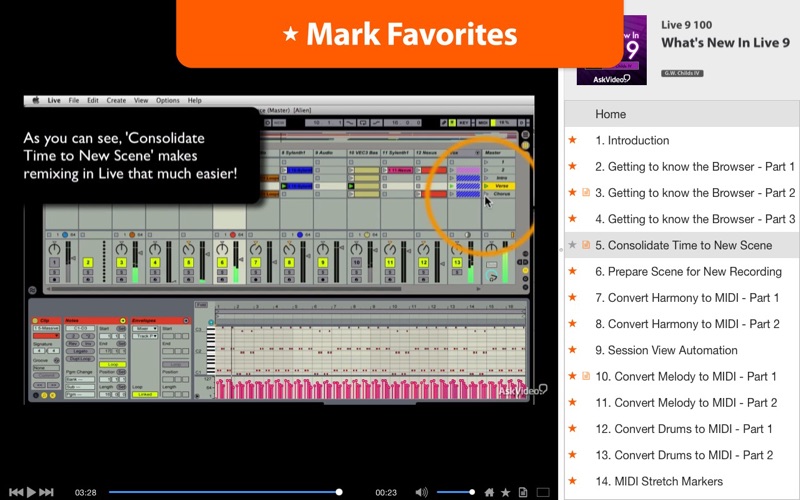This screenshot has height=500, width=800.
Task: Open Convert Drums to MIDI - Part 1
Action: coord(682,429)
